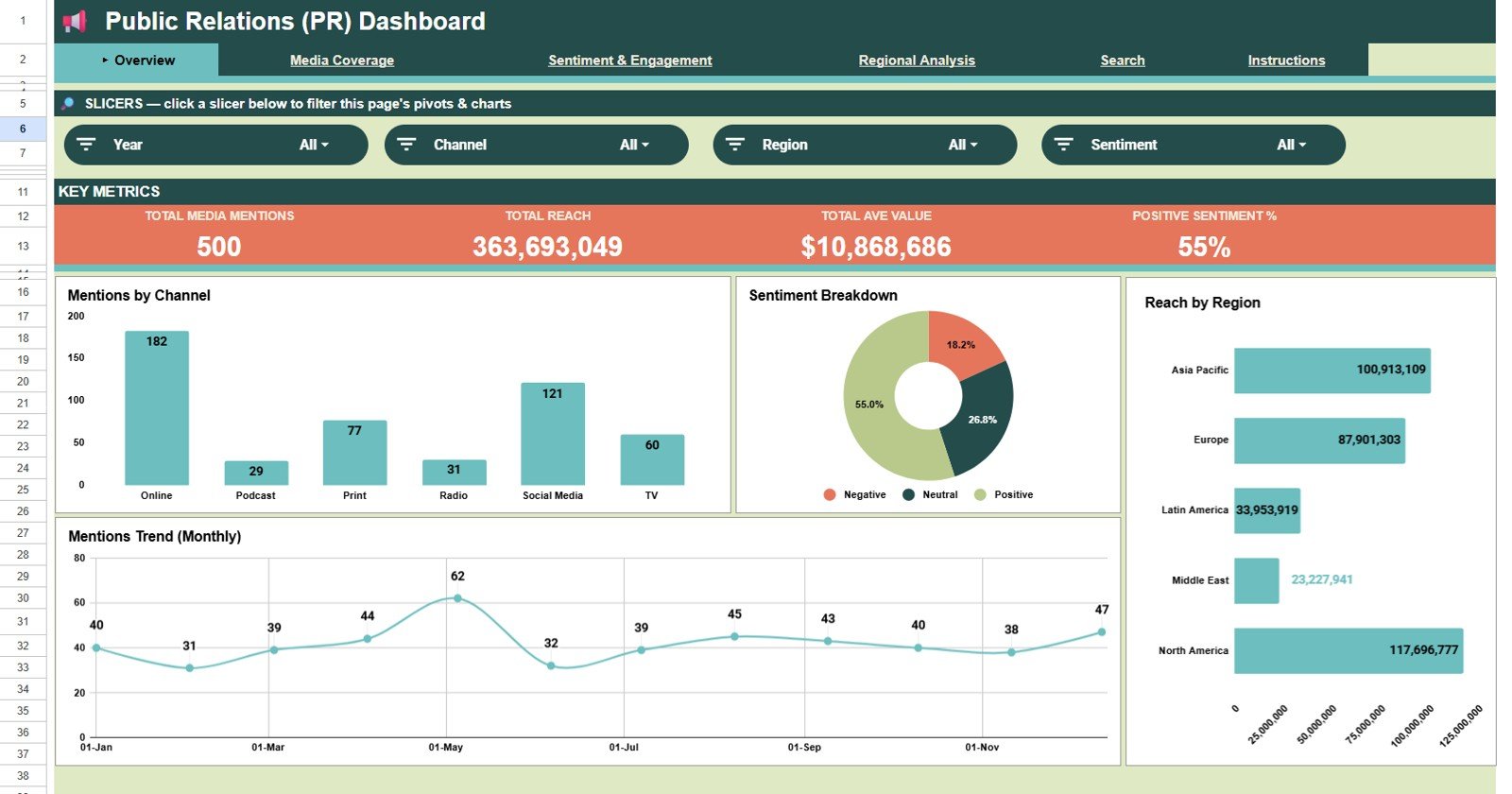Click the megaphone icon beside dashboard title
Screen dimensions: 1512x794
(75, 21)
